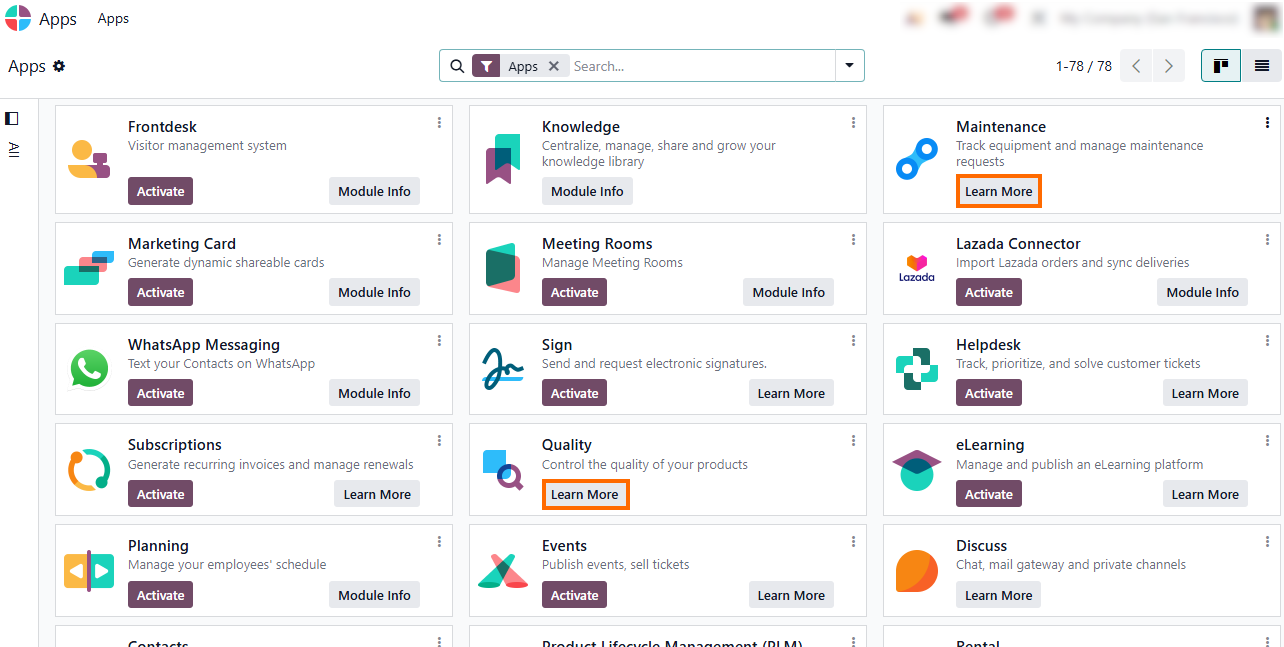
Task: Go to next page of apps
Action: point(1169,66)
